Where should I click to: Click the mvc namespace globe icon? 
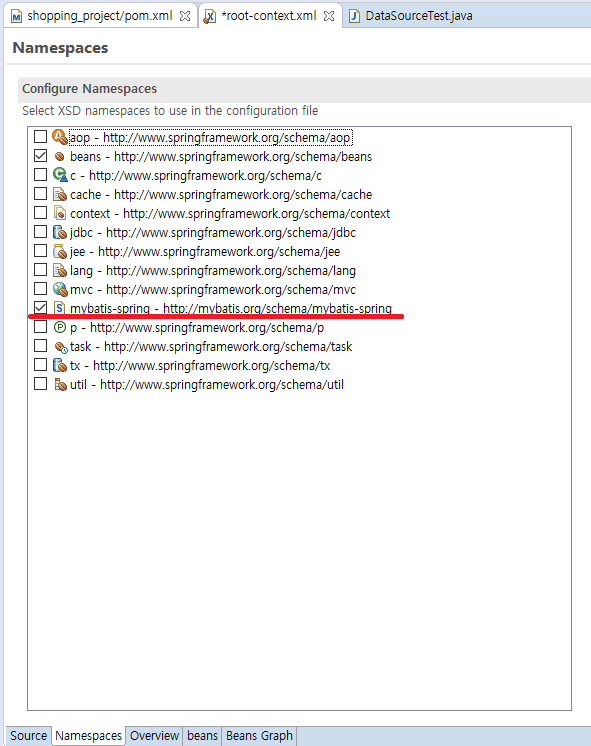click(60, 289)
